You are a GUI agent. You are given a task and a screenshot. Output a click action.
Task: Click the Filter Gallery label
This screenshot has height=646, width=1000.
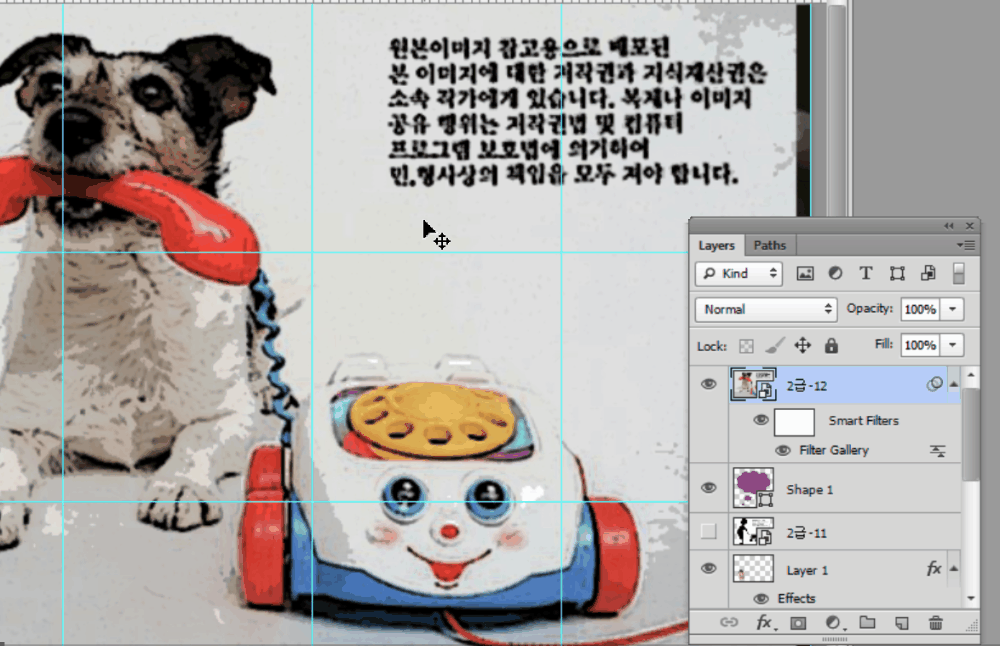(834, 450)
